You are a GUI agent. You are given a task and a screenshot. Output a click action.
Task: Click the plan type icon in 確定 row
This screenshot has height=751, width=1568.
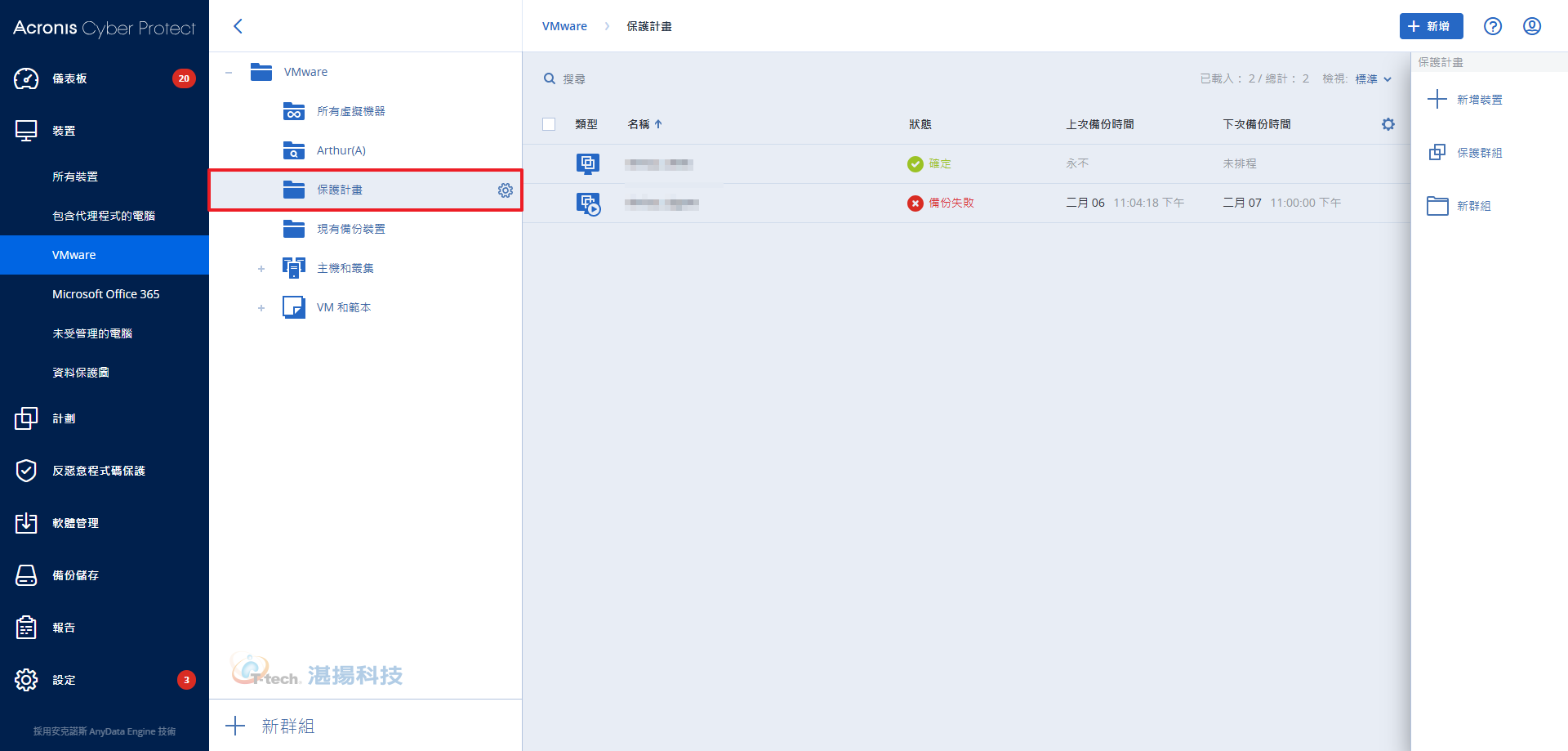point(588,163)
